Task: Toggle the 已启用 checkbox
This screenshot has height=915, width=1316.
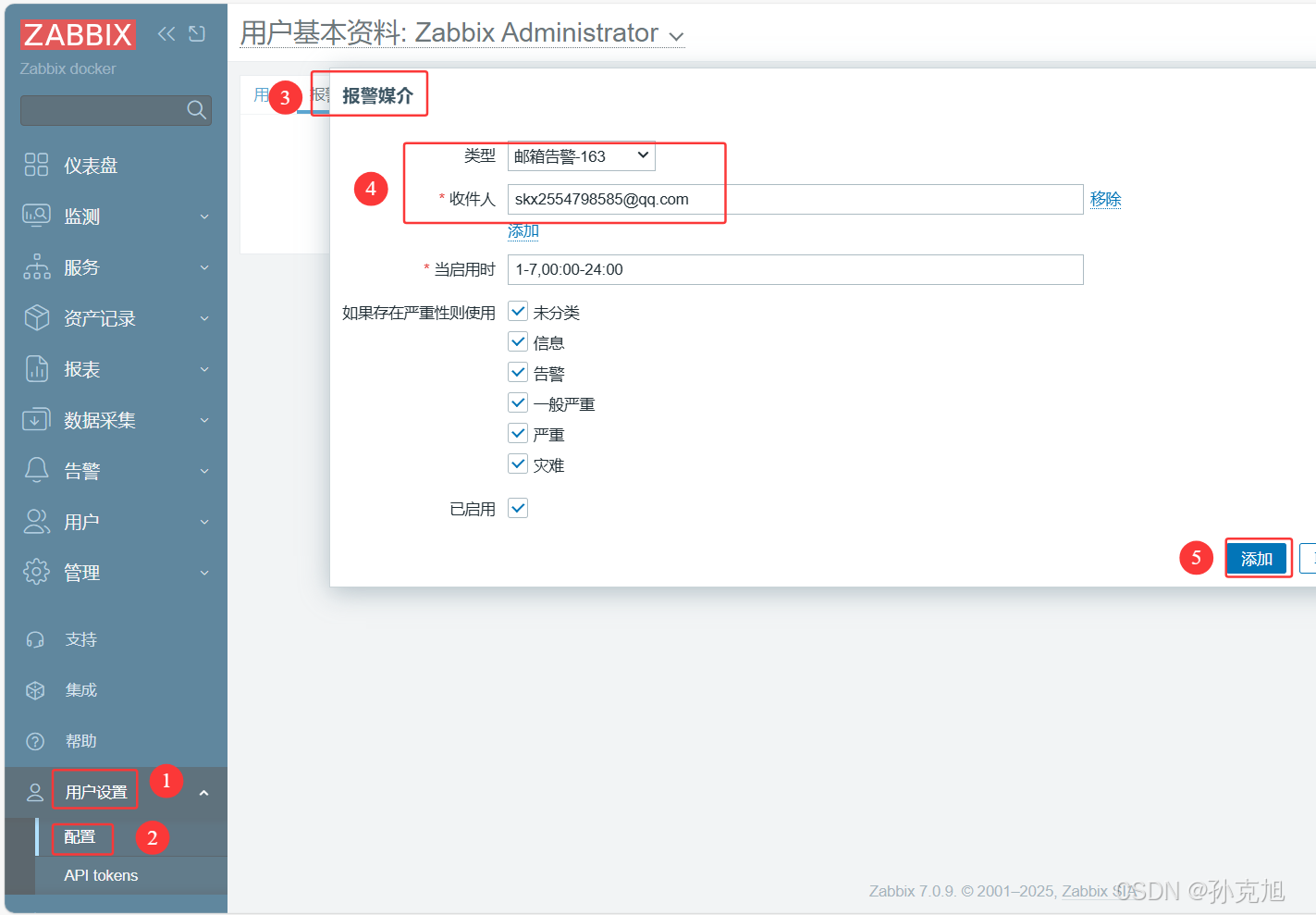Action: point(518,508)
